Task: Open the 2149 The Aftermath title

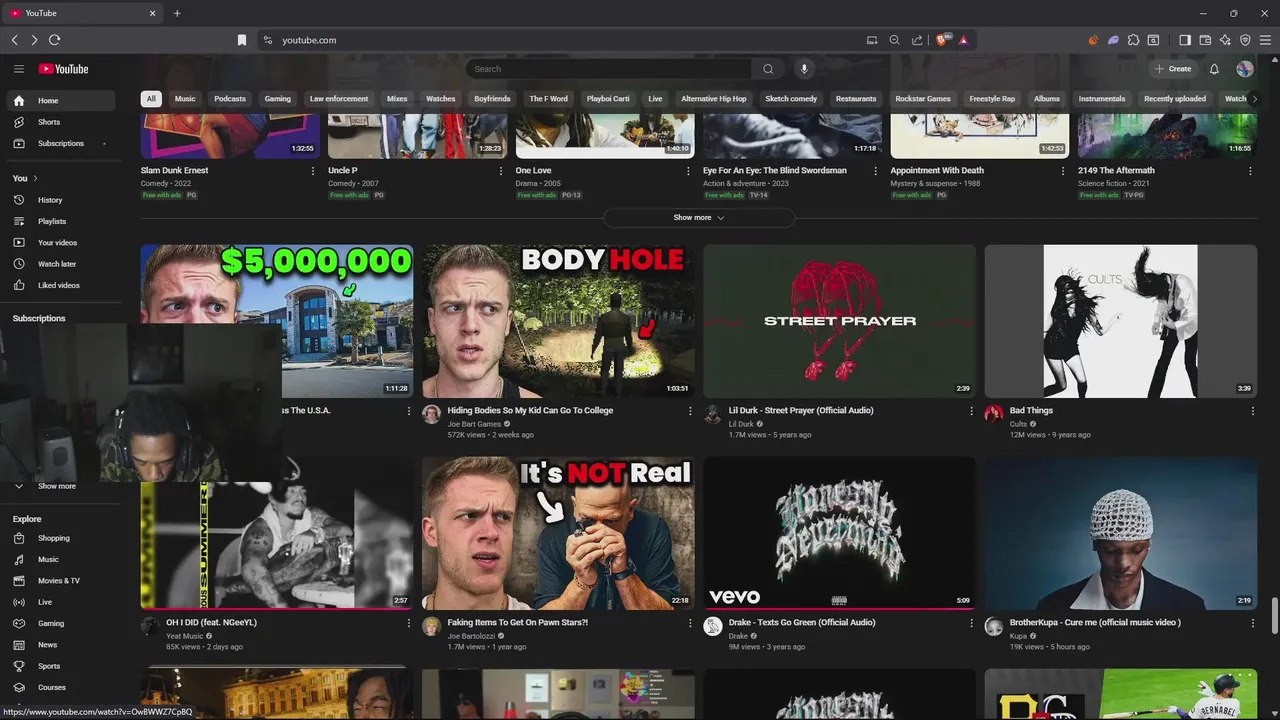Action: 1116,171
